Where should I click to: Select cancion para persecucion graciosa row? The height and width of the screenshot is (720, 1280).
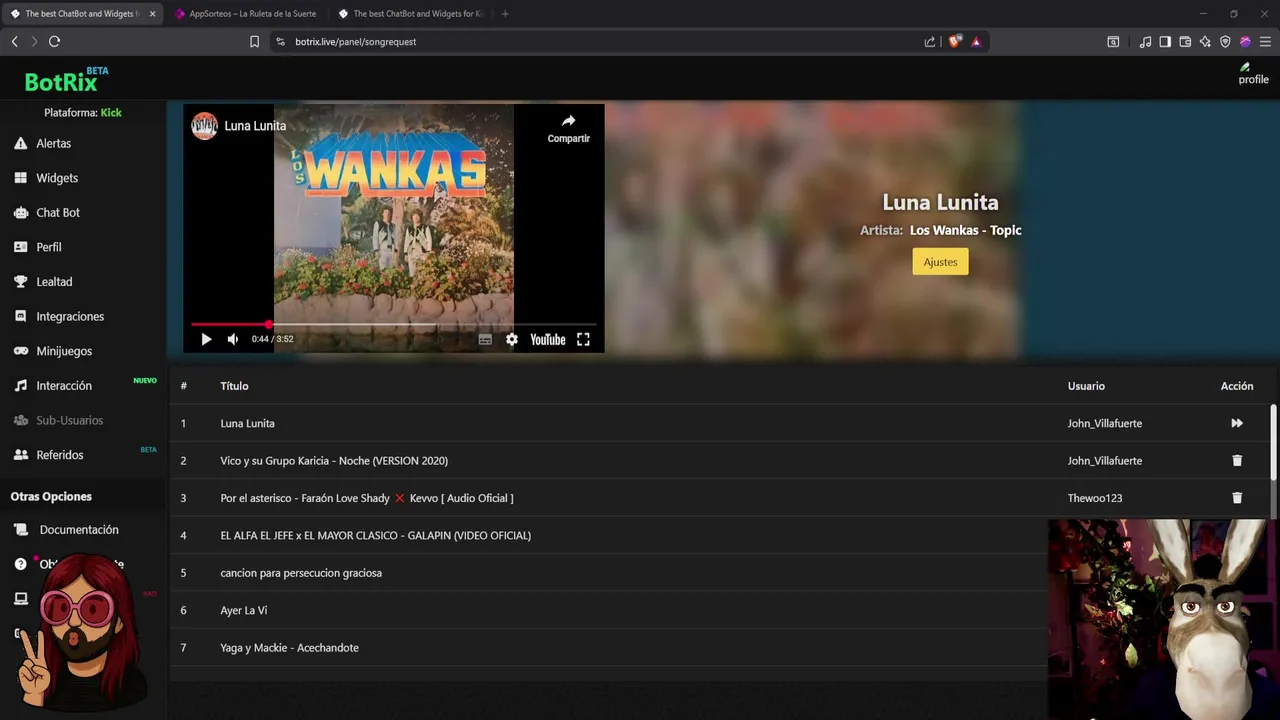pyautogui.click(x=608, y=573)
